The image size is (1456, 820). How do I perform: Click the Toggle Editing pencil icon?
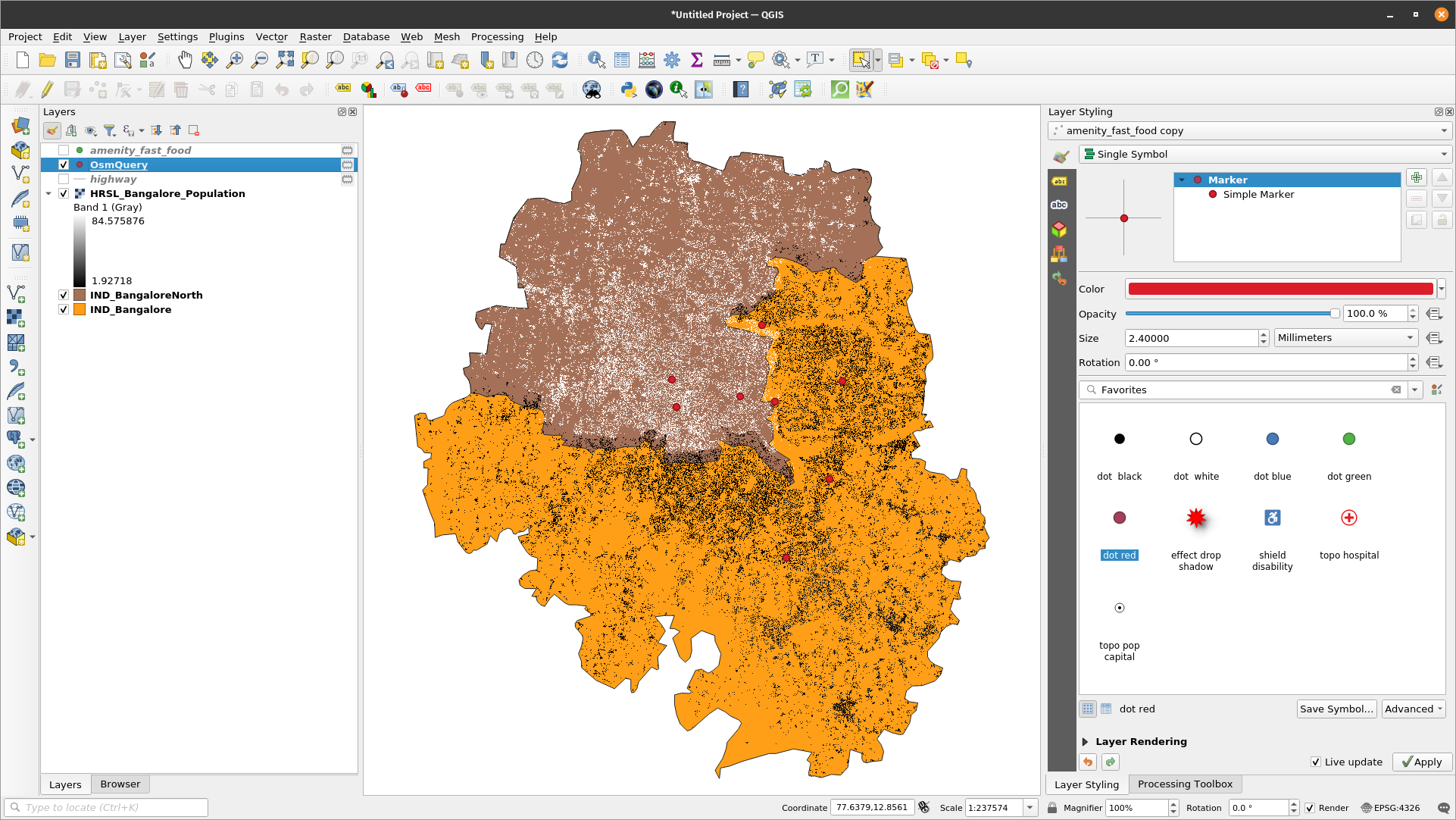pos(47,89)
